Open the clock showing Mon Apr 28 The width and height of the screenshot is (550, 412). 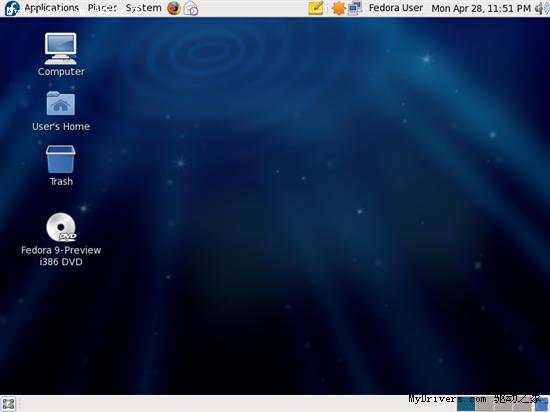[481, 8]
